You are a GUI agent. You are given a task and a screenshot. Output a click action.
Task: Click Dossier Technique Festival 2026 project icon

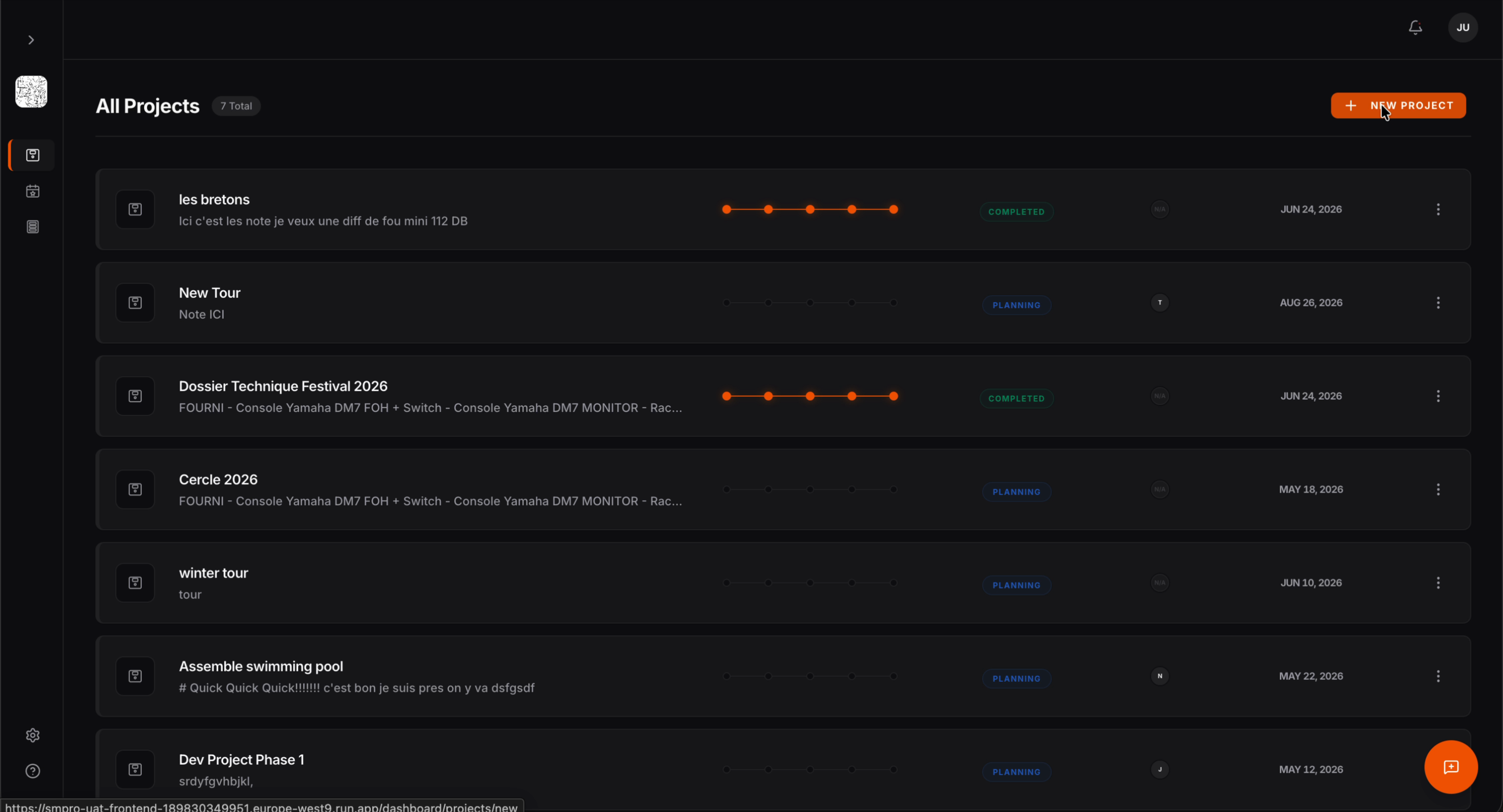(x=135, y=396)
